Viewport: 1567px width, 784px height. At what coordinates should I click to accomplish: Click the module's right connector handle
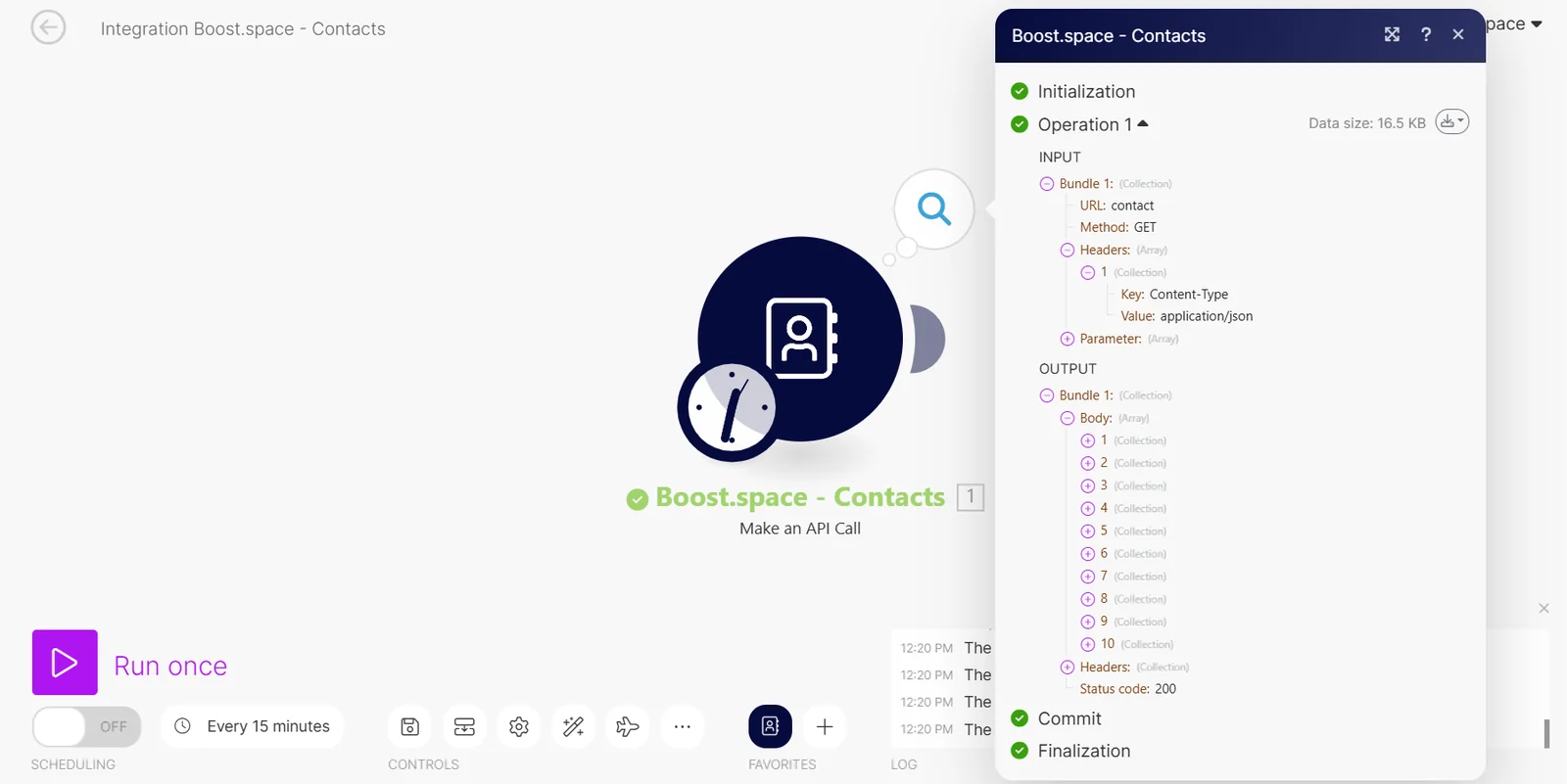click(928, 339)
